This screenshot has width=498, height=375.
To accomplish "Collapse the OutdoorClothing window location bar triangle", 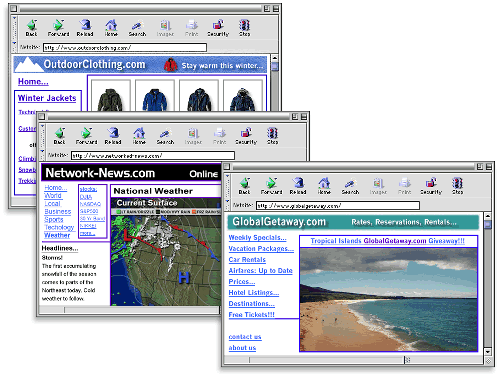I will tap(14, 43).
